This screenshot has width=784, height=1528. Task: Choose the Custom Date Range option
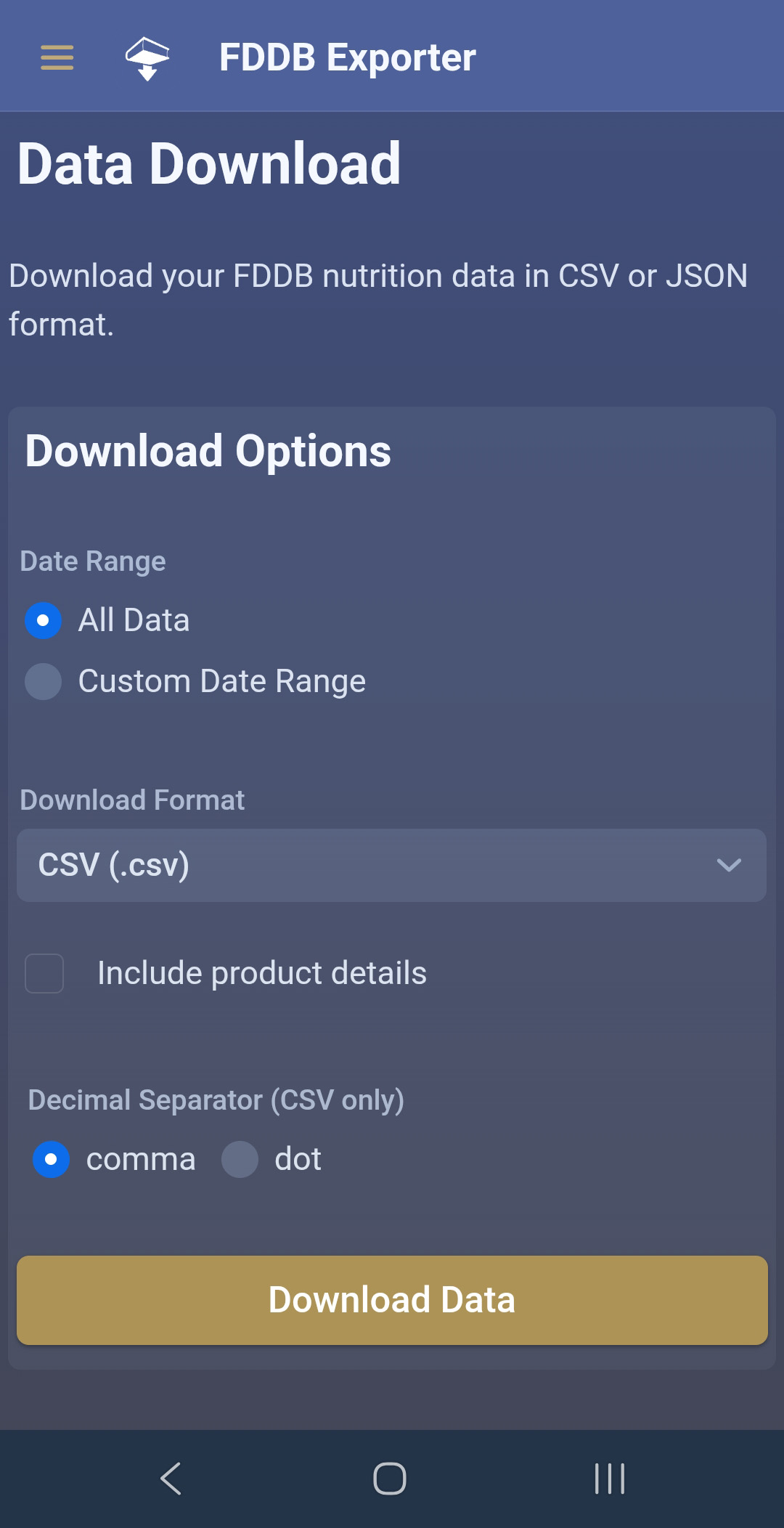click(x=43, y=681)
